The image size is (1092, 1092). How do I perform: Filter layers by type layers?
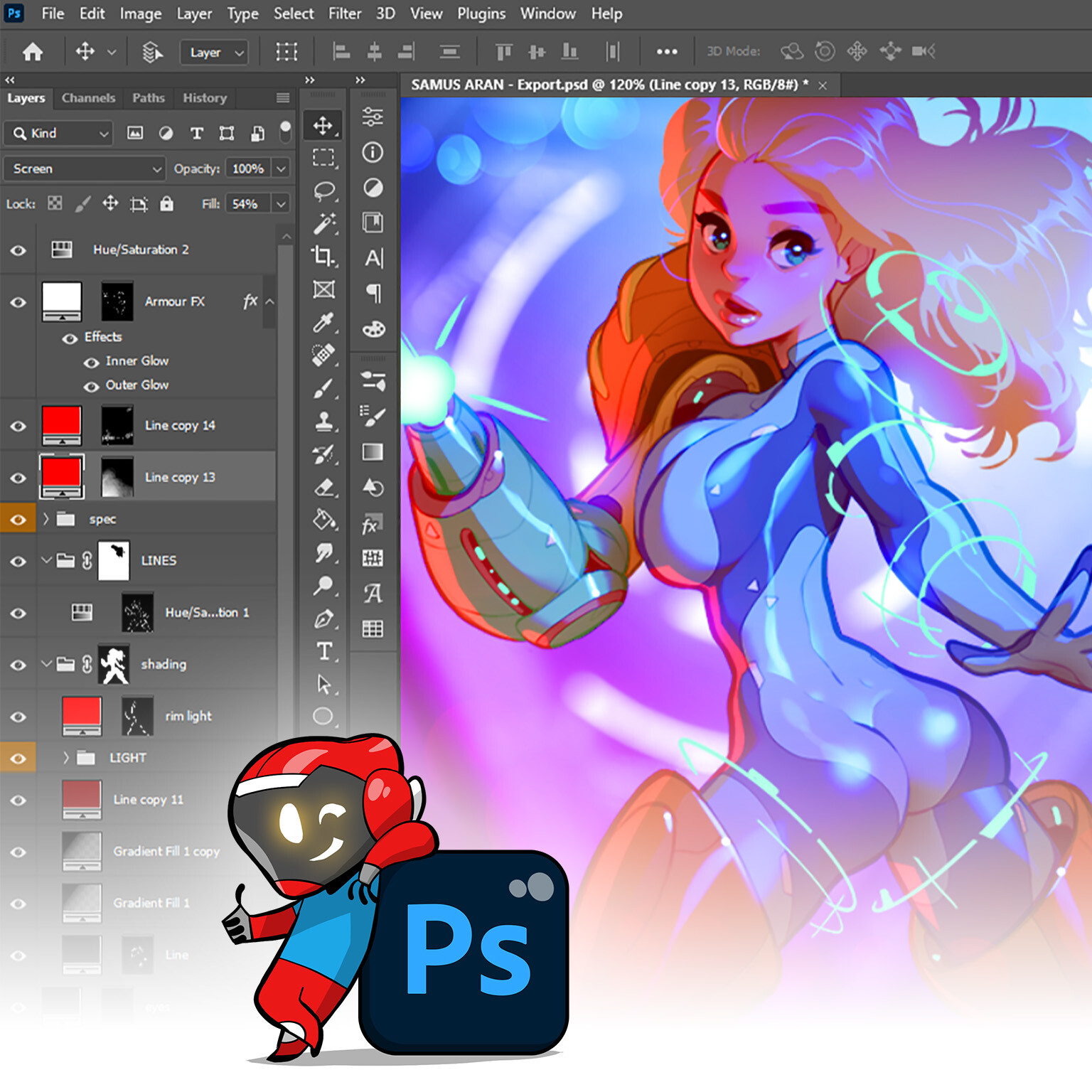197,133
